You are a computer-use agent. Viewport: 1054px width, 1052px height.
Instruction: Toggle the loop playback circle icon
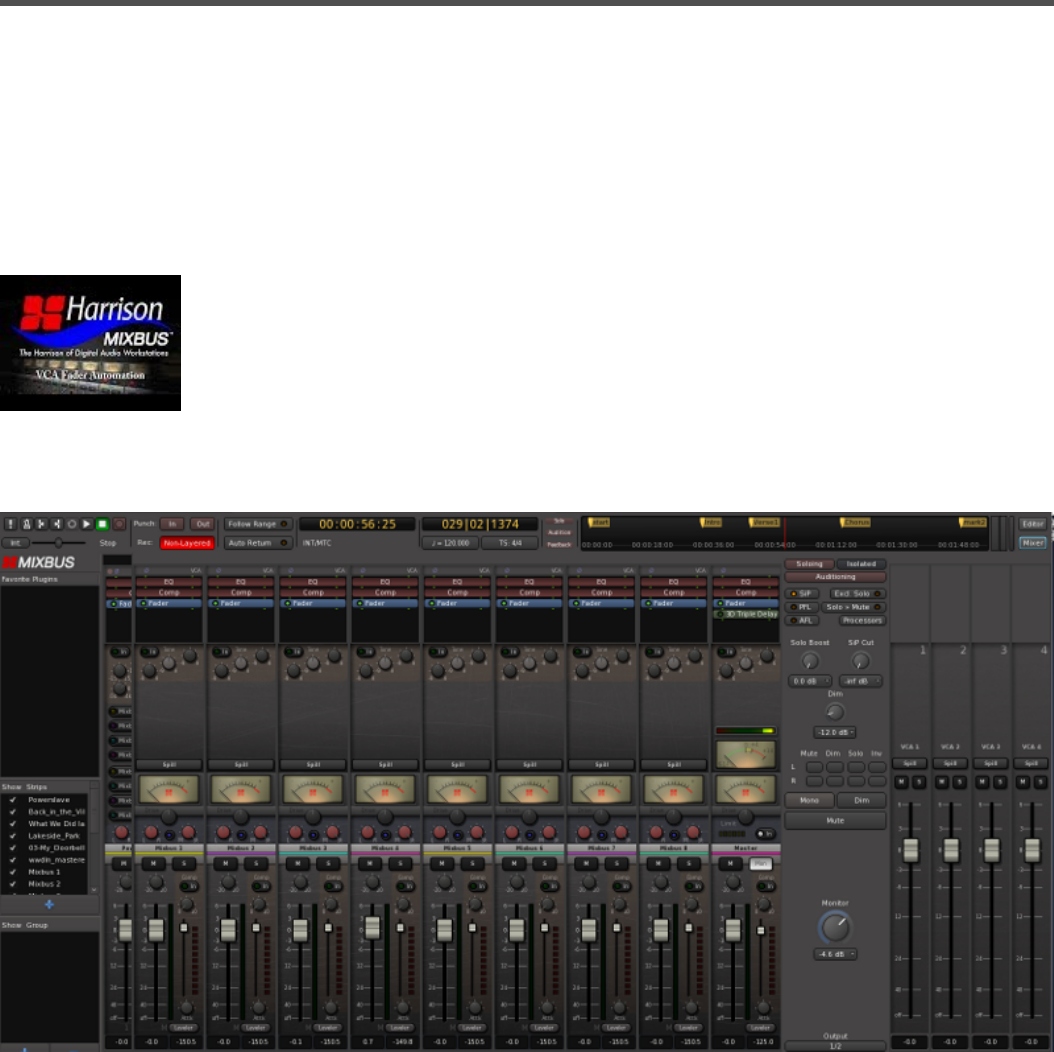(x=72, y=524)
